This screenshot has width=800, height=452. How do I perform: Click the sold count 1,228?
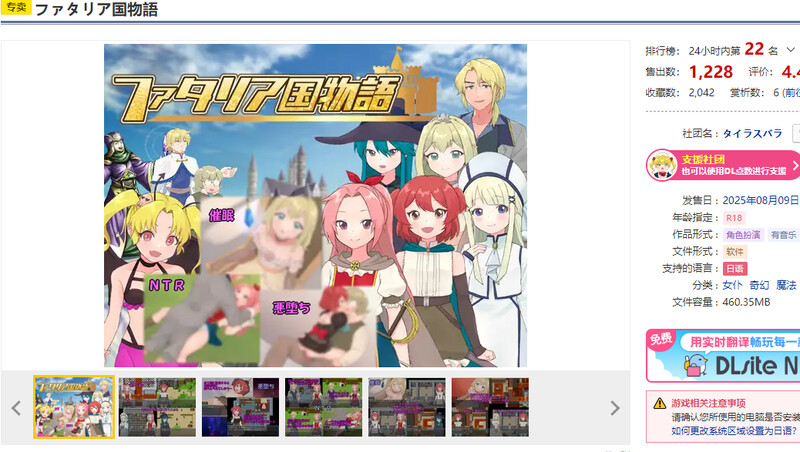711,72
